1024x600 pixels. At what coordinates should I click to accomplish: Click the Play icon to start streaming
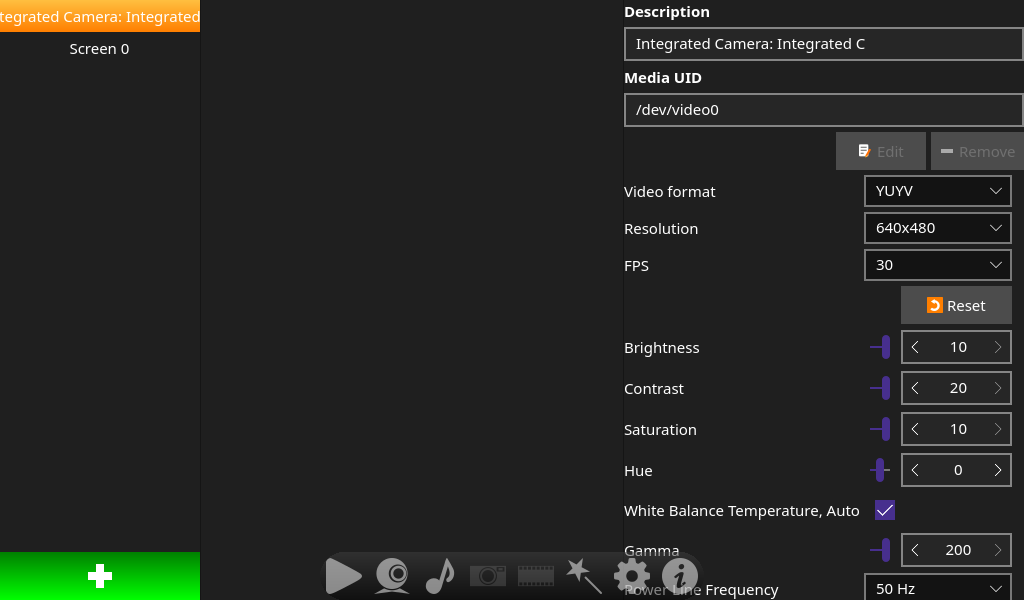click(343, 575)
